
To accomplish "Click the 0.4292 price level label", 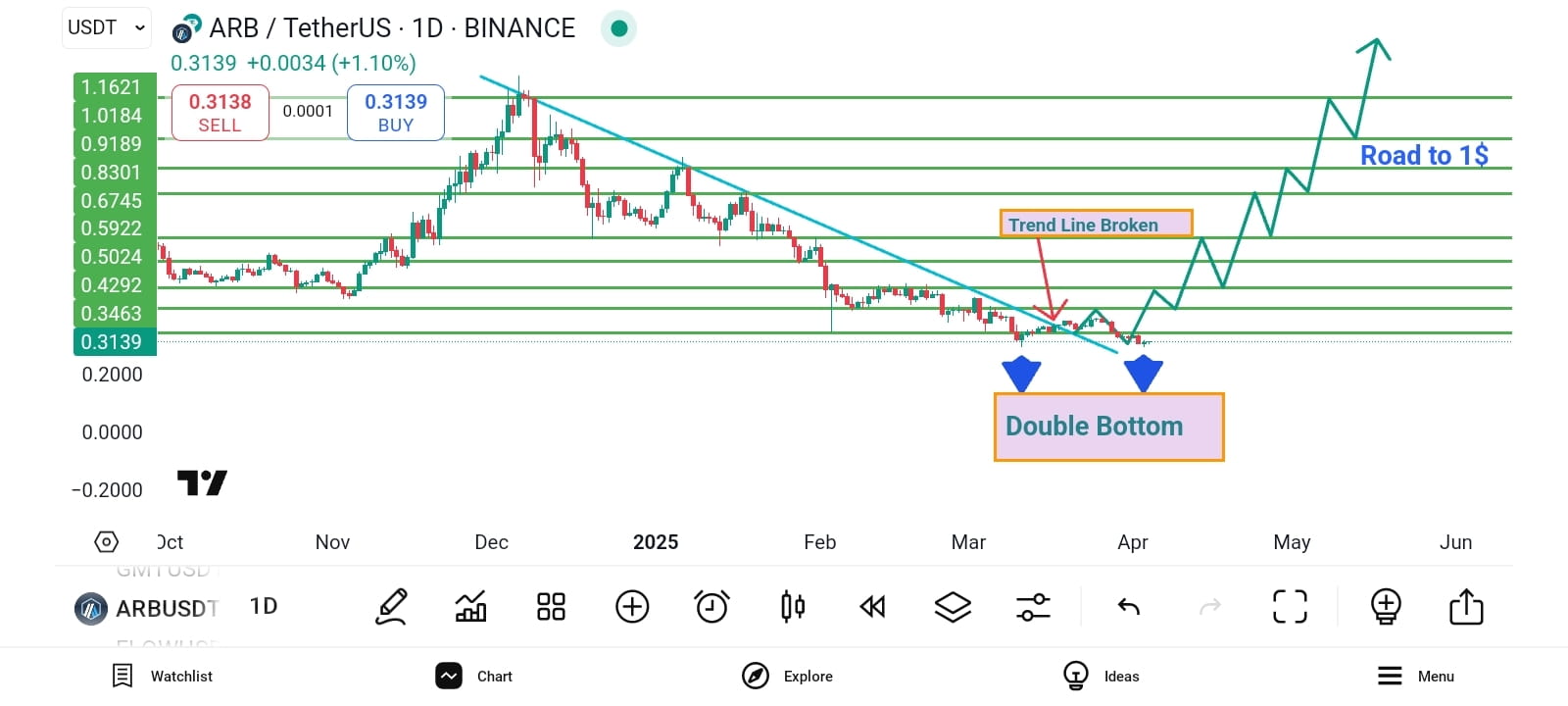I will [x=115, y=285].
